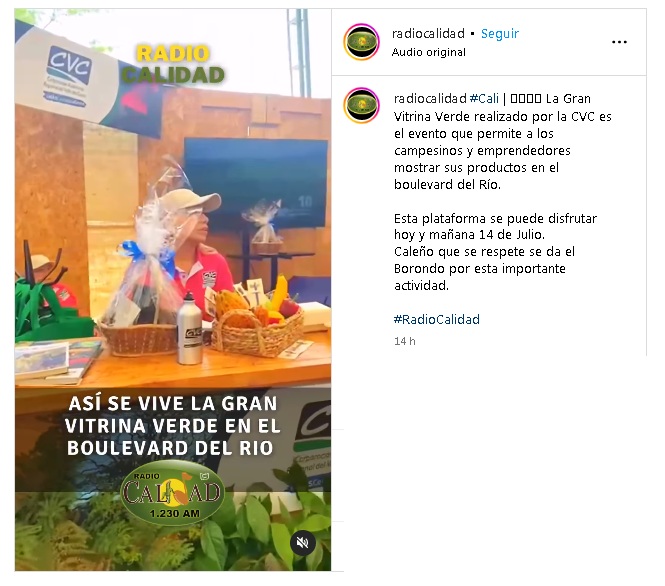Click the video caption about Vitrina Verde
This screenshot has width=665, height=586.
point(173,425)
